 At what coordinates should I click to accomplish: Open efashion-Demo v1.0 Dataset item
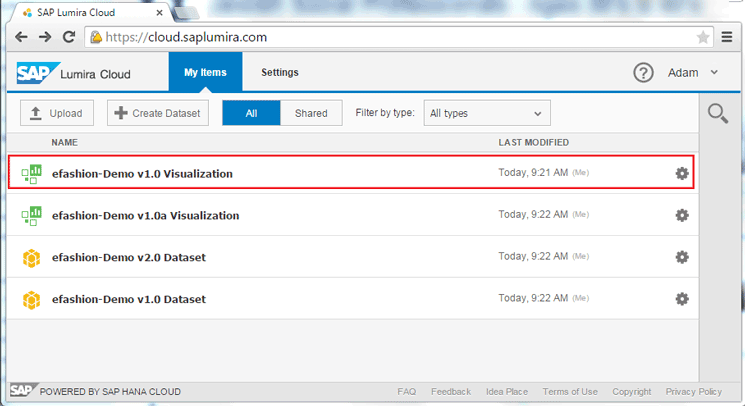[129, 299]
